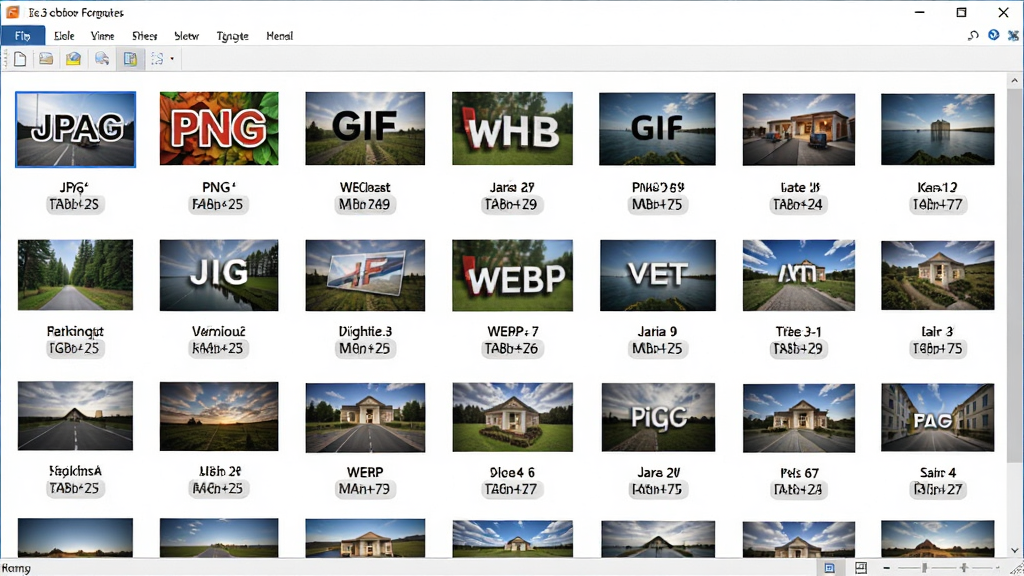
Task: Select the GIF lake thumbnail labeled PNHD 69
Action: point(657,129)
